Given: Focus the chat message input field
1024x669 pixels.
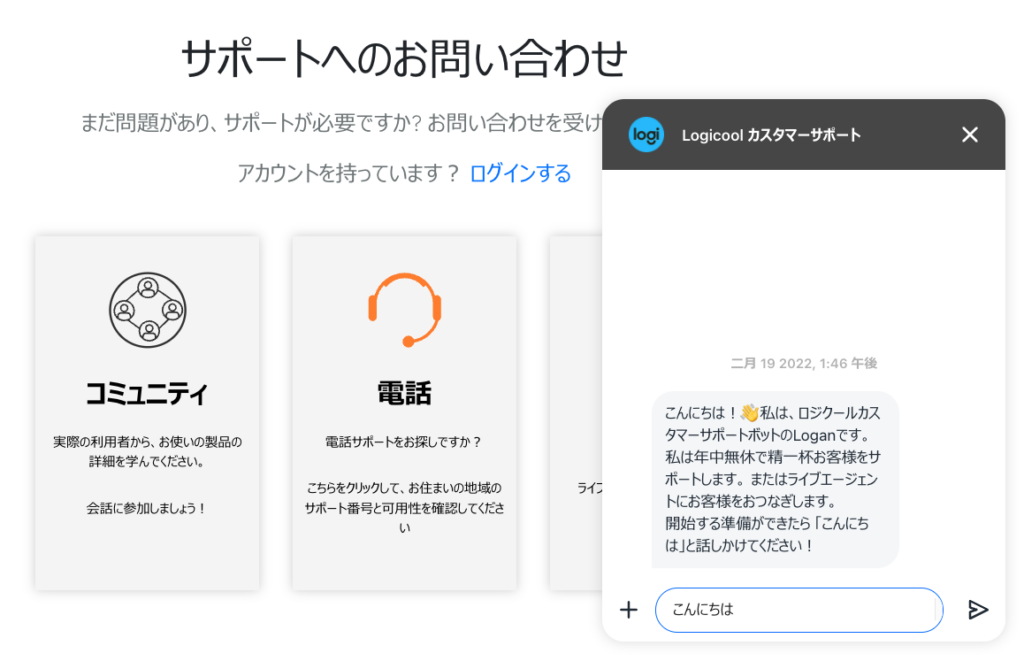Looking at the screenshot, I should (799, 610).
